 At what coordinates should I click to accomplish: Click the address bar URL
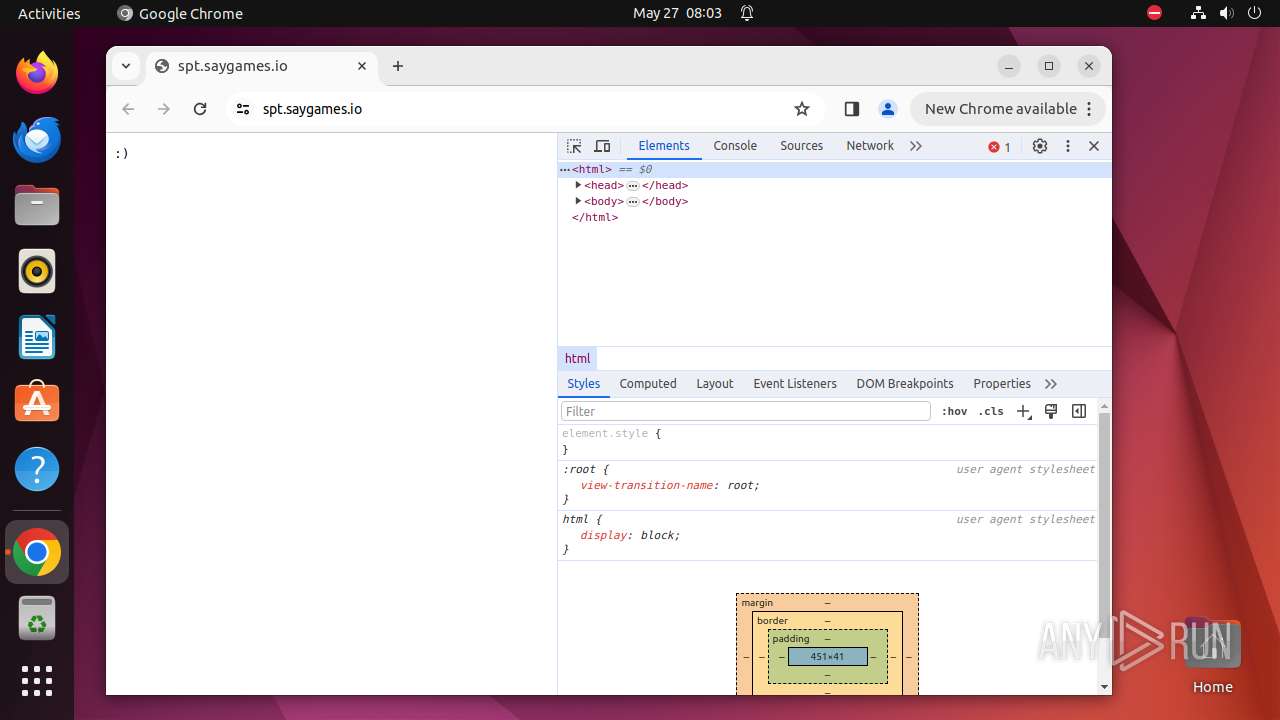(x=312, y=109)
